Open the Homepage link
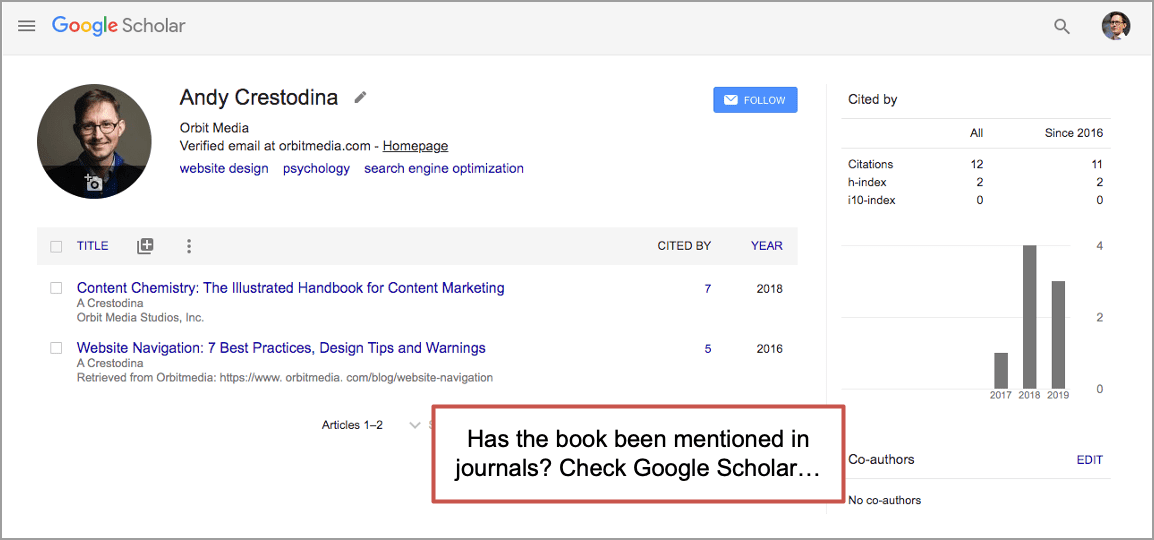The image size is (1154, 540). (415, 146)
